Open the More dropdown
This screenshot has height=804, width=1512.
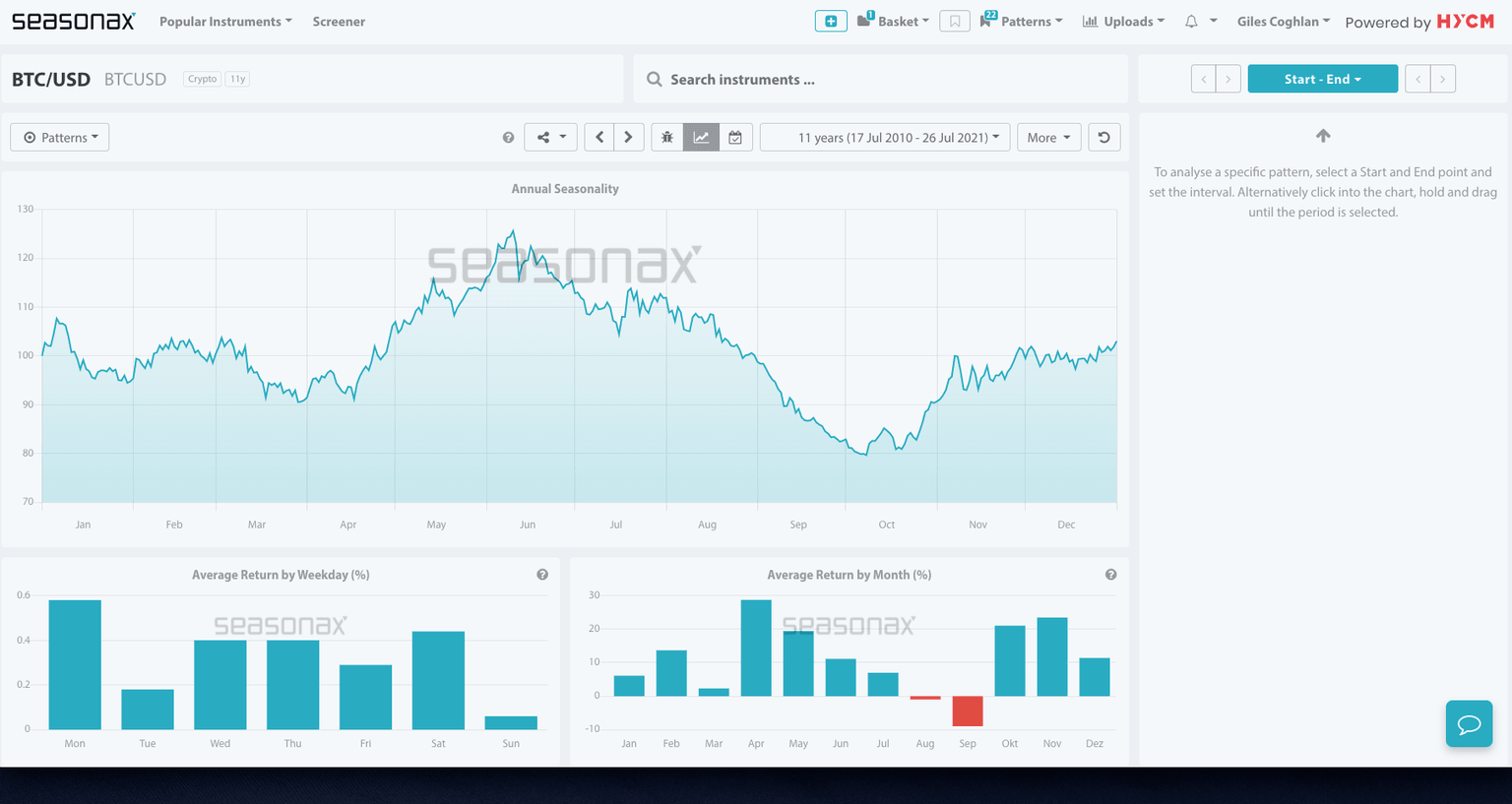[x=1048, y=138]
